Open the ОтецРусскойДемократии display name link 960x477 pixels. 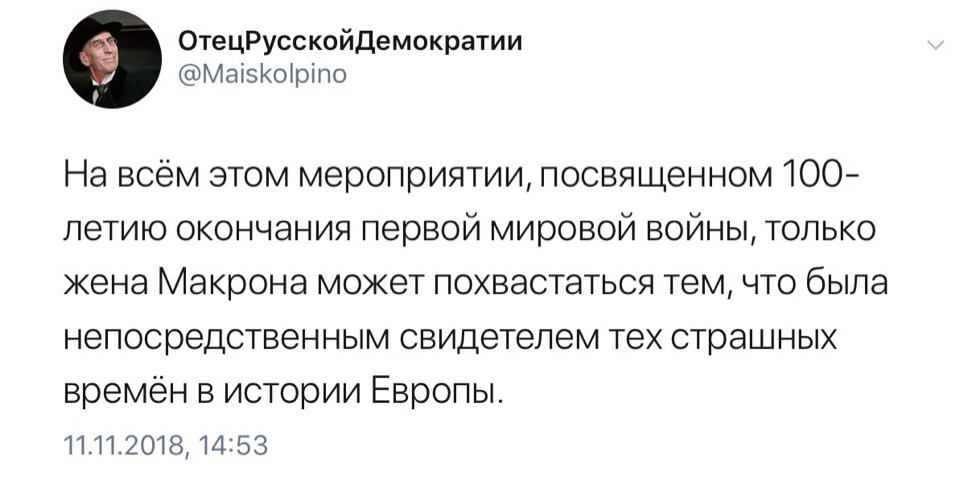pyautogui.click(x=350, y=43)
